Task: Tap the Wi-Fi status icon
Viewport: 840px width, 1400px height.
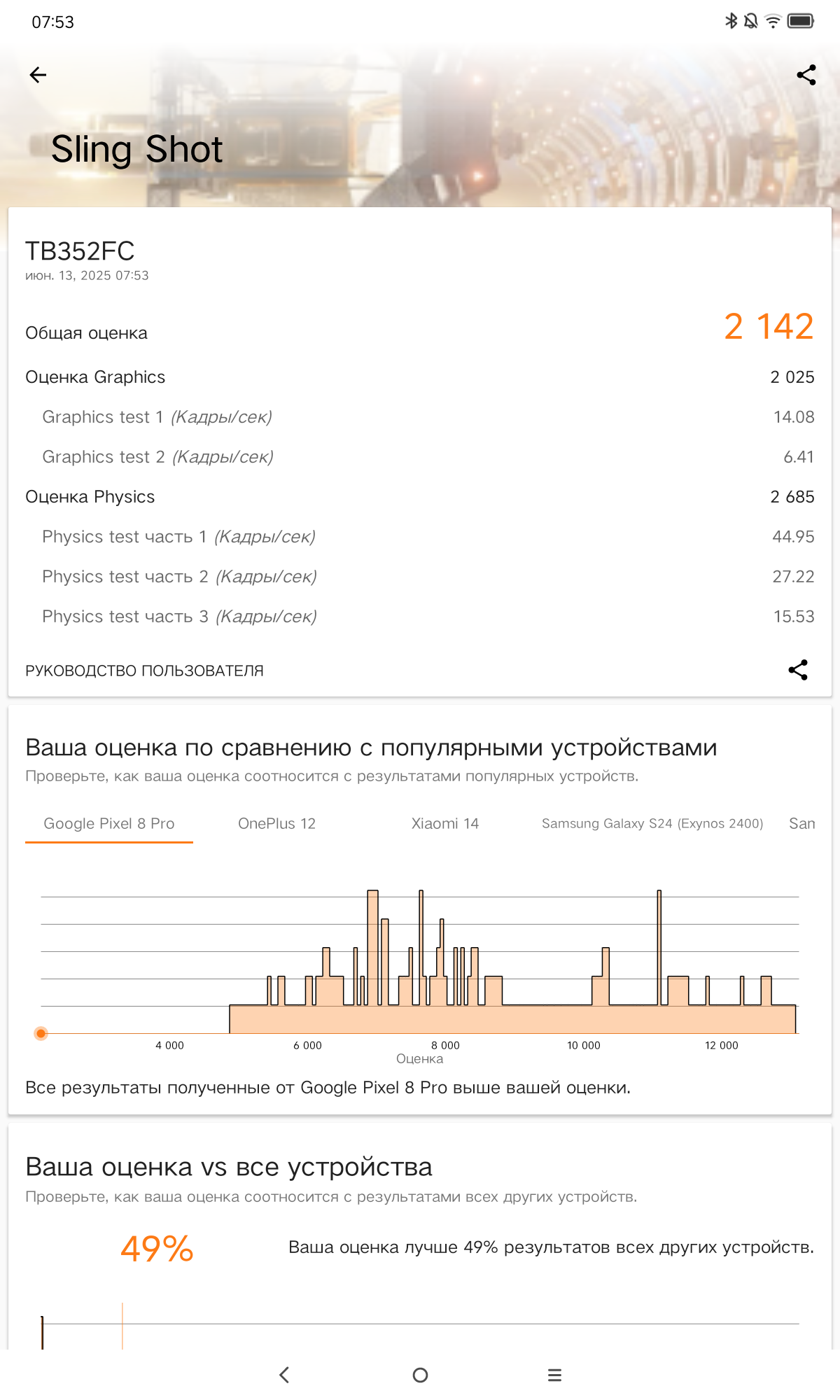Action: pos(773,21)
